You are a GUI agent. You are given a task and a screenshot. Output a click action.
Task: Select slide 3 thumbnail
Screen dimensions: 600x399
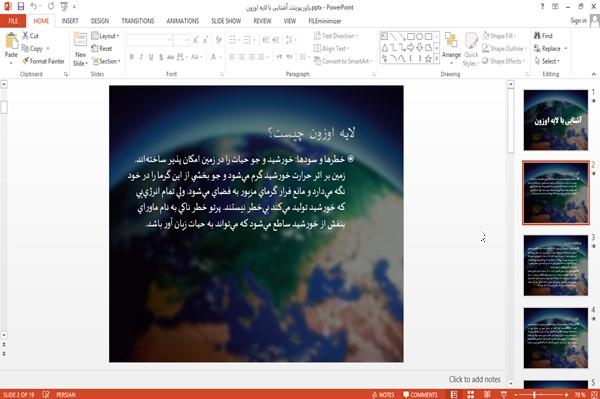(x=556, y=265)
